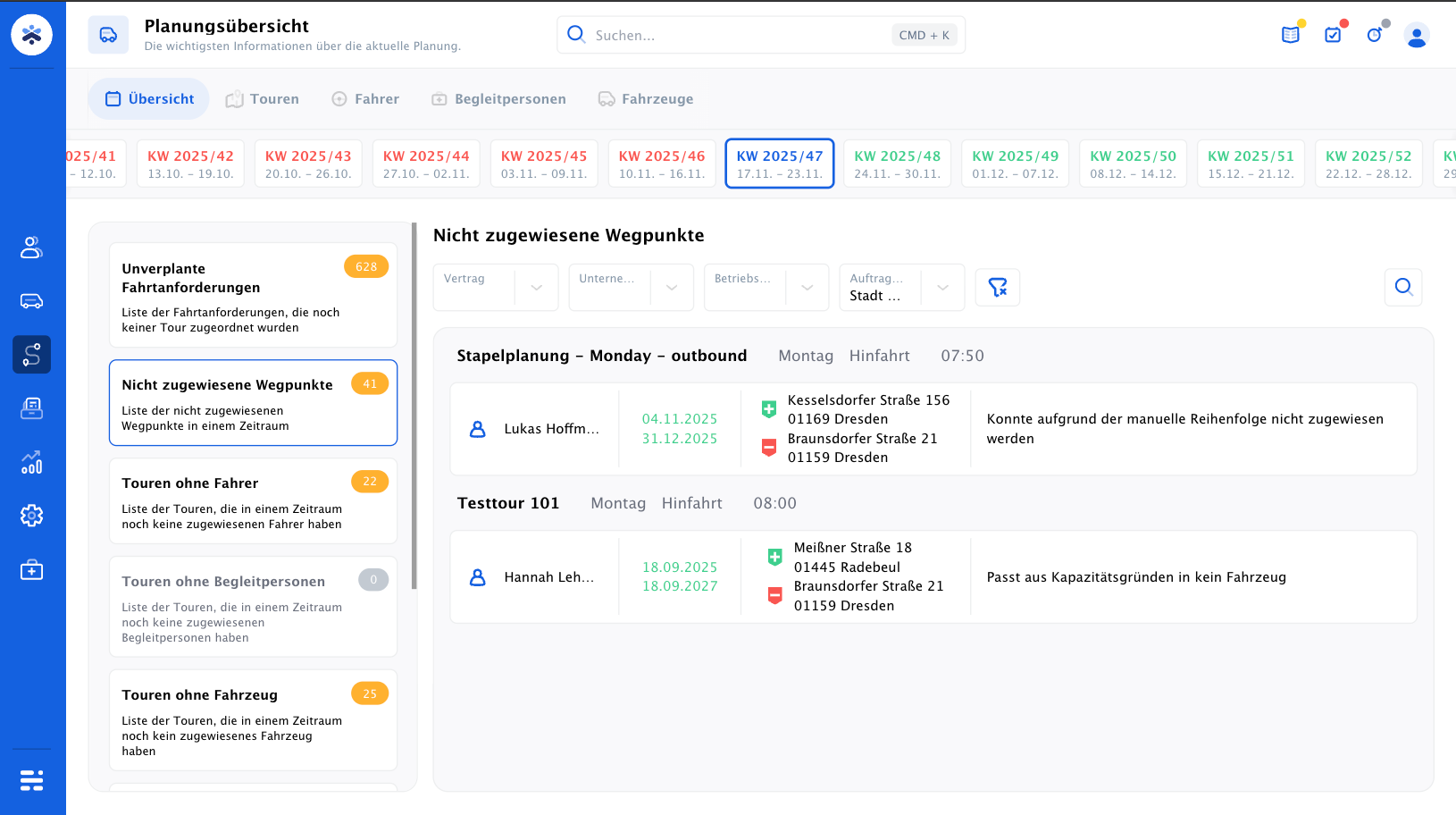Open the handbook book icon in header
Screen dimensions: 1456x815
(x=1291, y=35)
